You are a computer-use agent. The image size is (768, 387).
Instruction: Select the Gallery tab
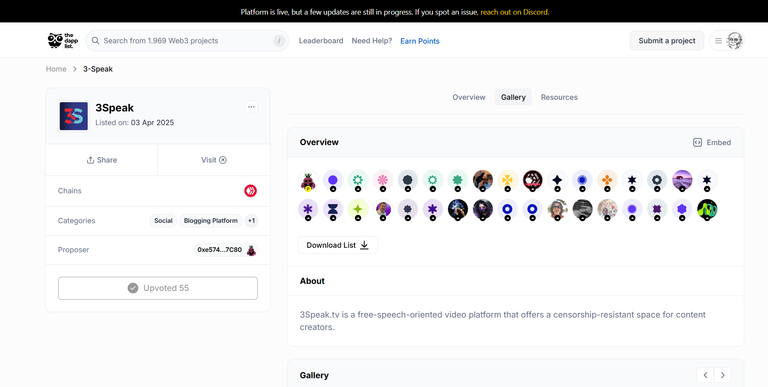513,97
